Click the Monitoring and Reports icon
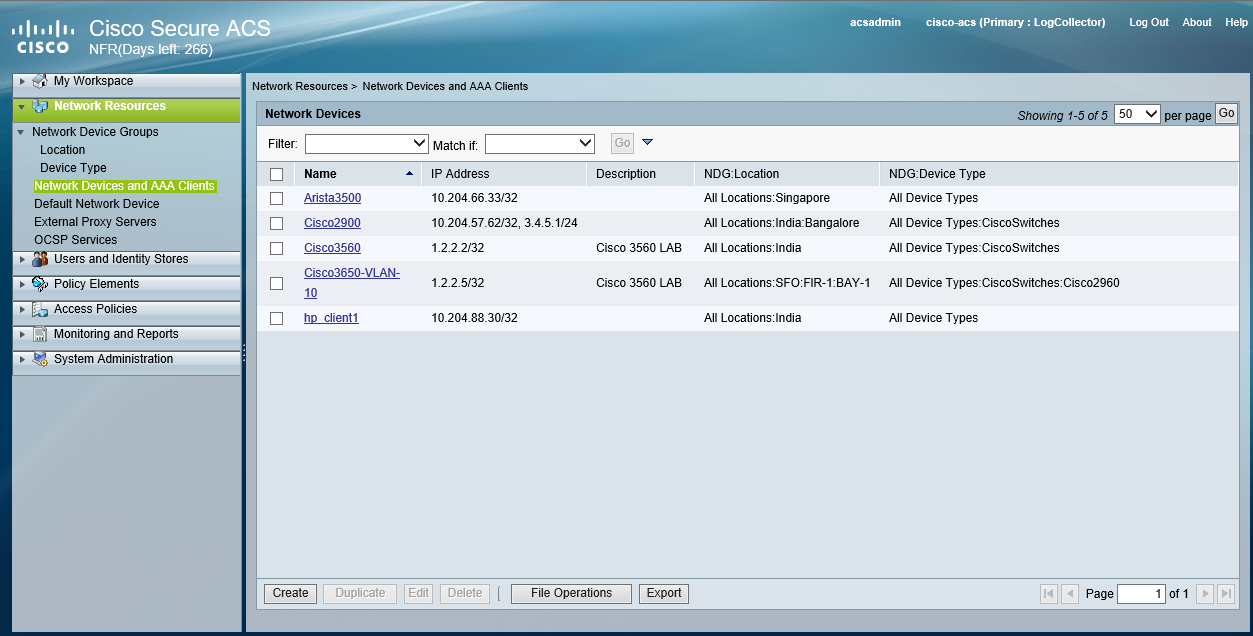This screenshot has width=1253, height=636. [40, 334]
